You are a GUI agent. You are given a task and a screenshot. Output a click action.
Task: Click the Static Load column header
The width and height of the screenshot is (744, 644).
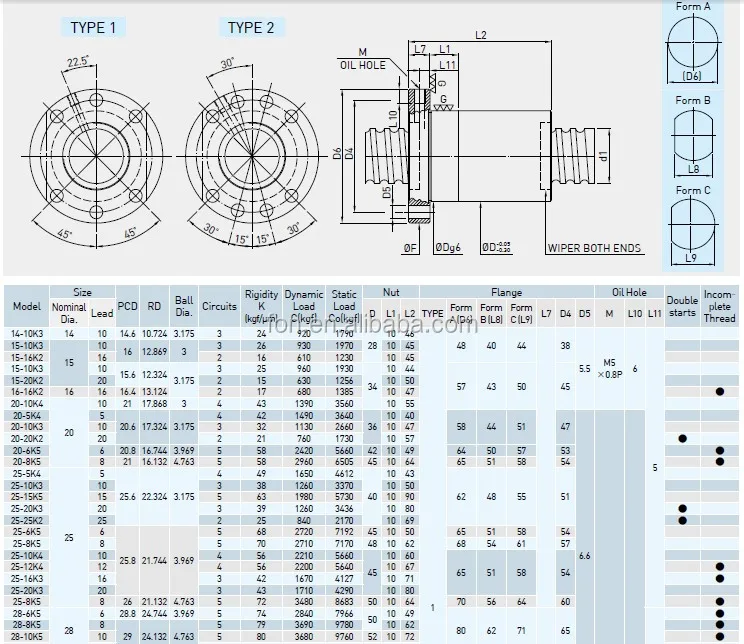[344, 306]
